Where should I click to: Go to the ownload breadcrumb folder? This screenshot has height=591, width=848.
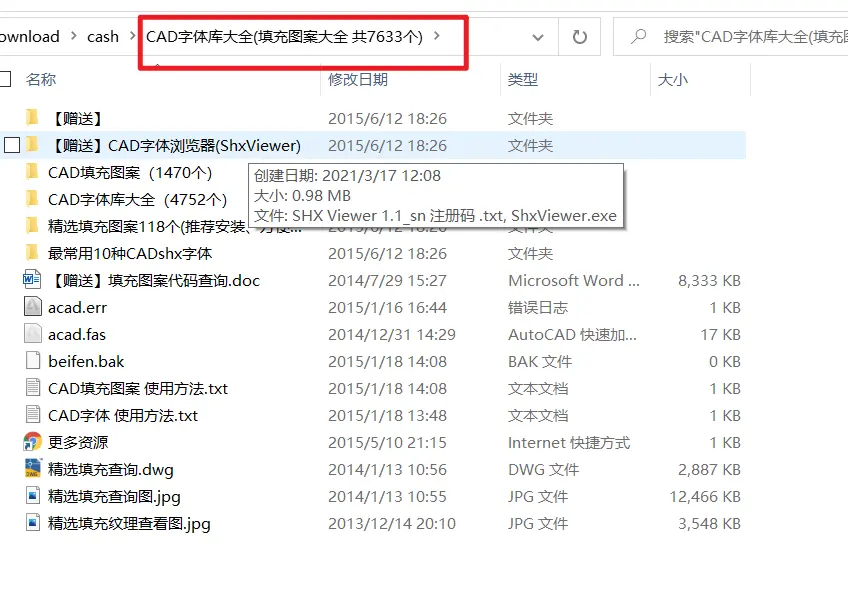point(30,36)
